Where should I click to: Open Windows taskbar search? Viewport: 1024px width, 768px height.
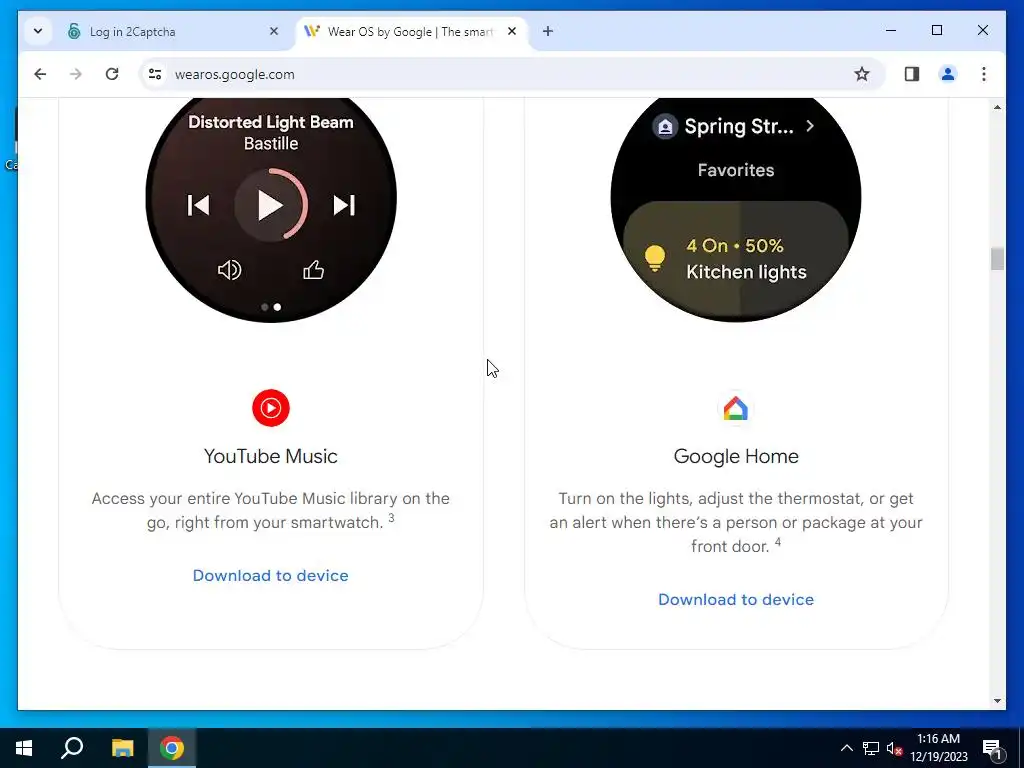72,748
